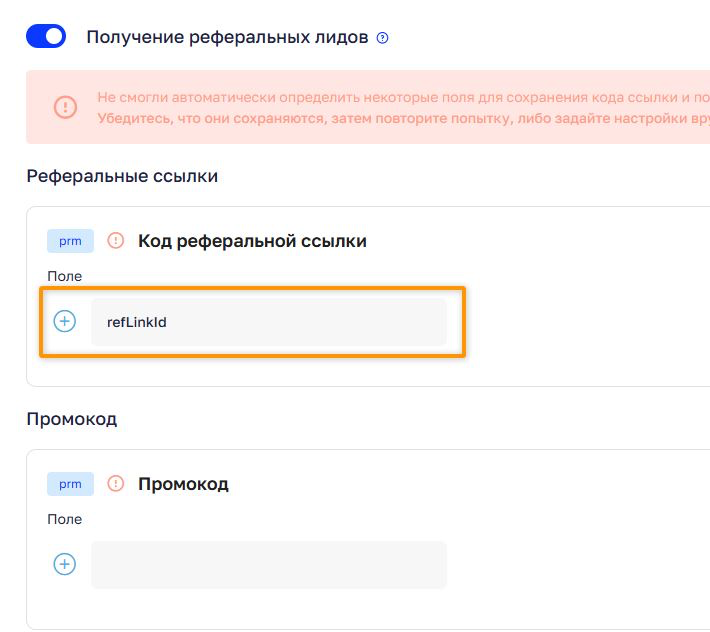Open the refLinkId field selector

268,322
